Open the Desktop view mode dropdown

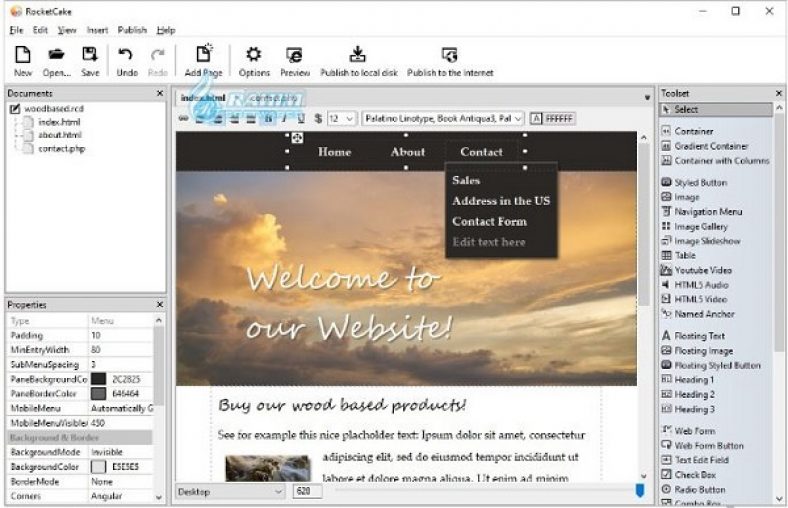tap(230, 492)
